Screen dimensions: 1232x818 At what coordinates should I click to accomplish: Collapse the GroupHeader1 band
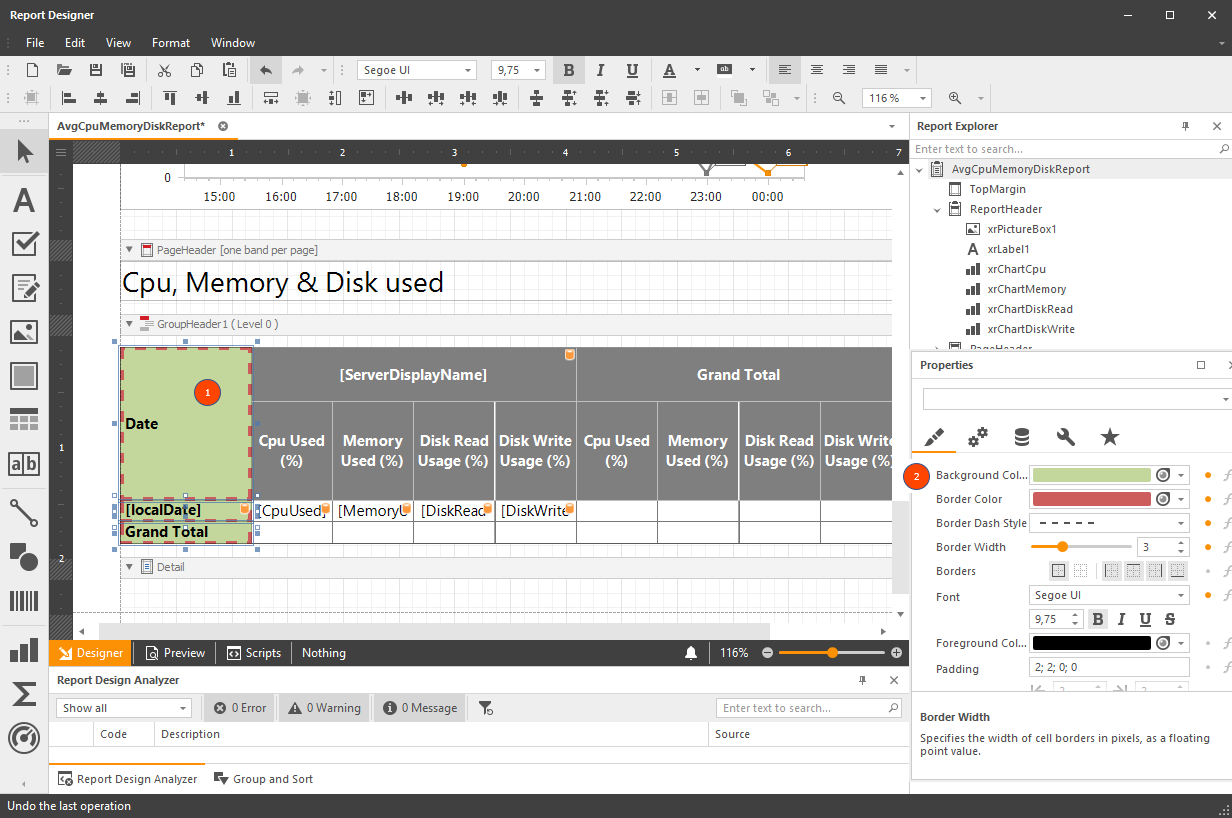[129, 324]
